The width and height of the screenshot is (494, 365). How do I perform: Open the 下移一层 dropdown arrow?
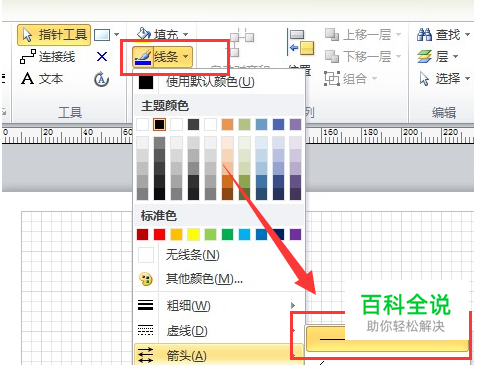(x=398, y=56)
